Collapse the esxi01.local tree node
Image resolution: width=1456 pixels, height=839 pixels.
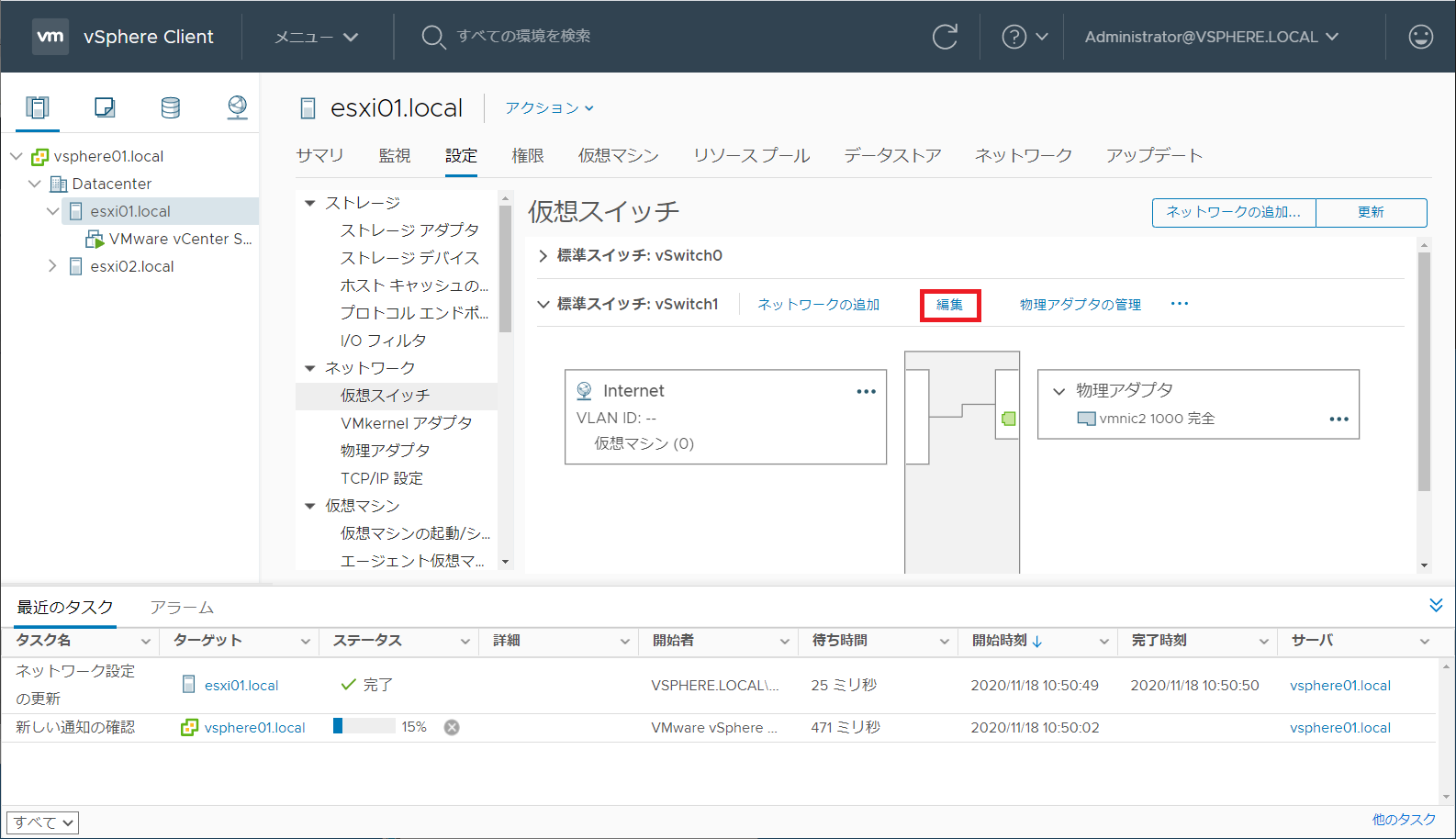(52, 211)
